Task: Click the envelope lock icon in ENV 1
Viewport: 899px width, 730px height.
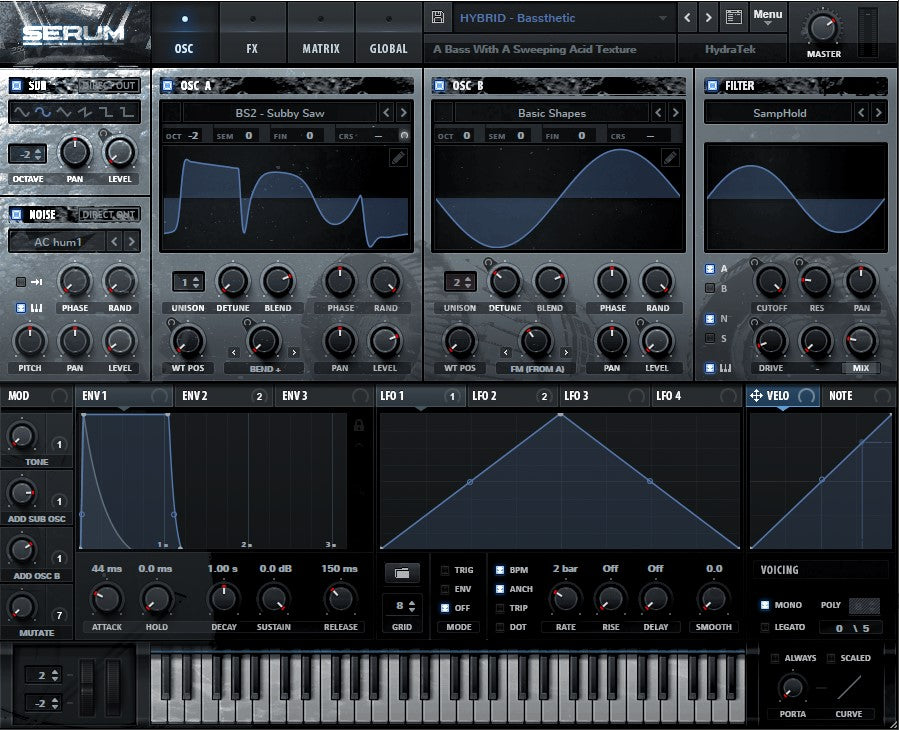Action: click(x=359, y=425)
